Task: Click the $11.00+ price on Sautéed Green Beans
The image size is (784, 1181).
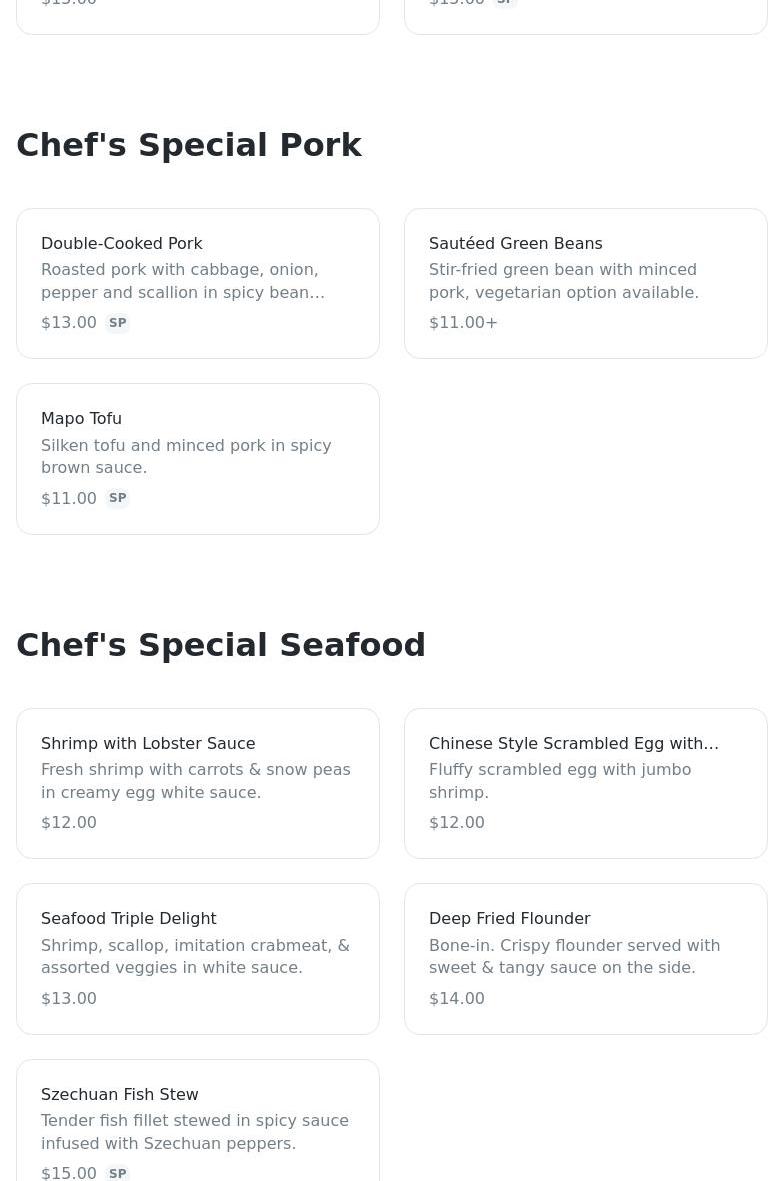Action: [x=463, y=322]
